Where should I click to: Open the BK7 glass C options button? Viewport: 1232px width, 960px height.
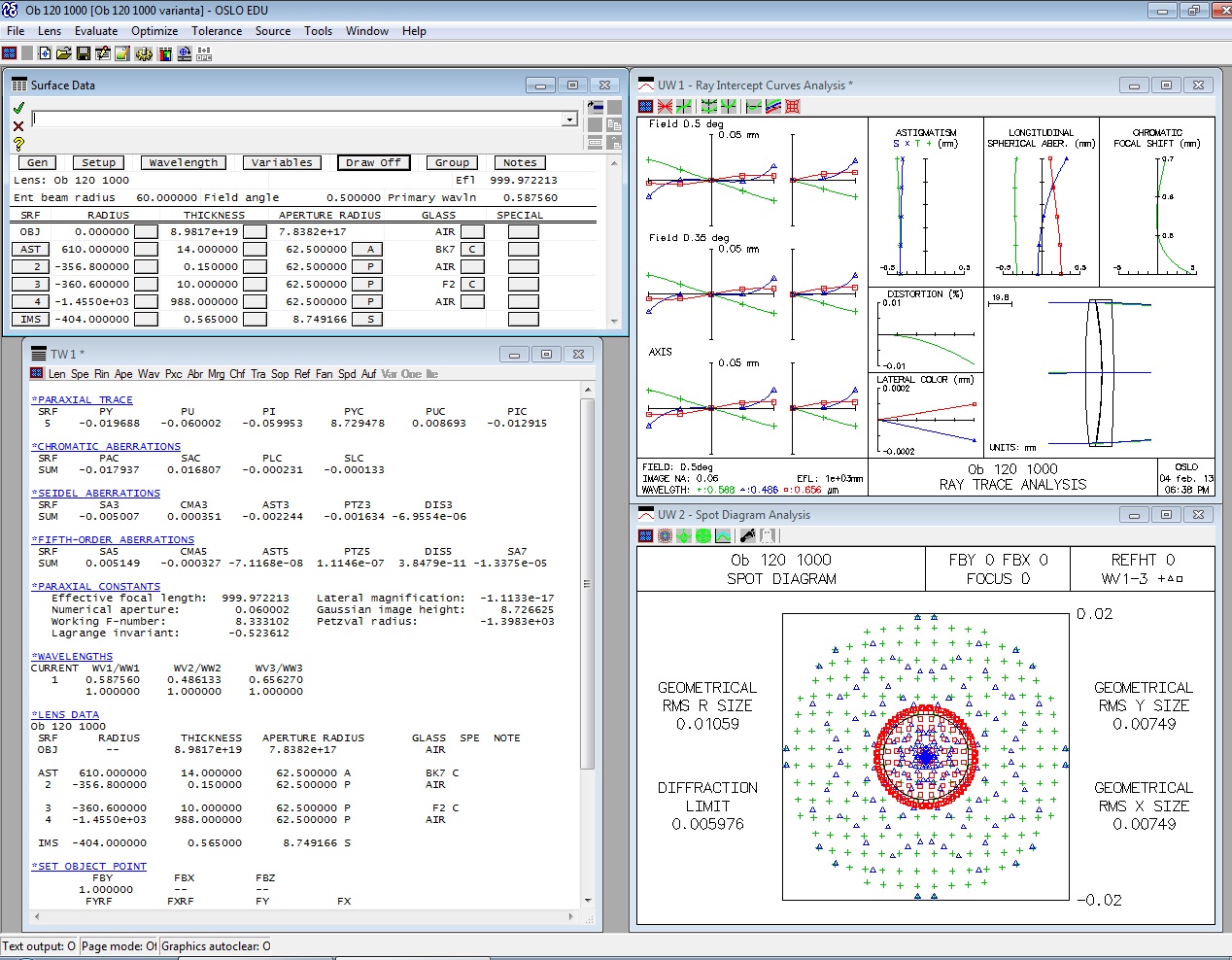tap(472, 249)
